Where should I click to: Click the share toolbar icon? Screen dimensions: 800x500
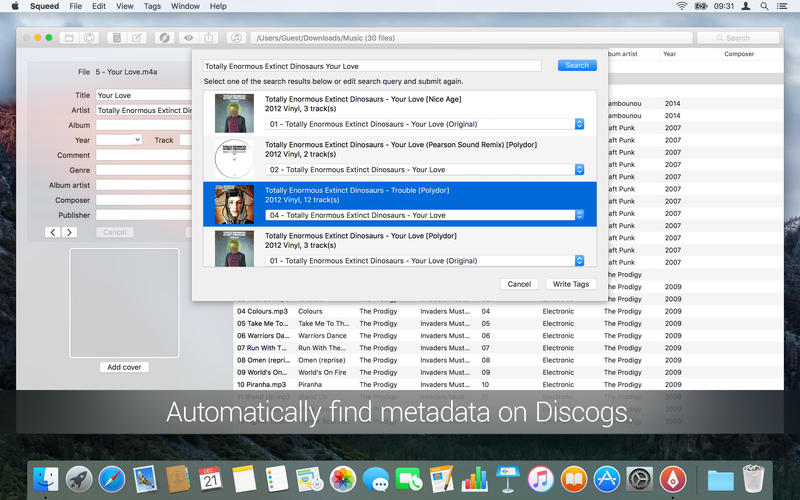[x=209, y=38]
